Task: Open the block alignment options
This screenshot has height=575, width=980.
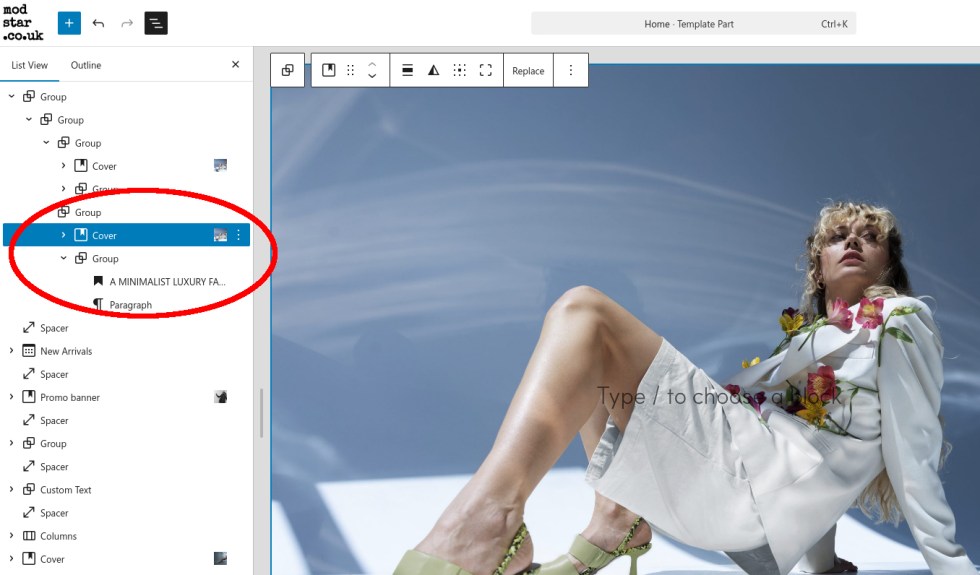Action: tap(407, 70)
